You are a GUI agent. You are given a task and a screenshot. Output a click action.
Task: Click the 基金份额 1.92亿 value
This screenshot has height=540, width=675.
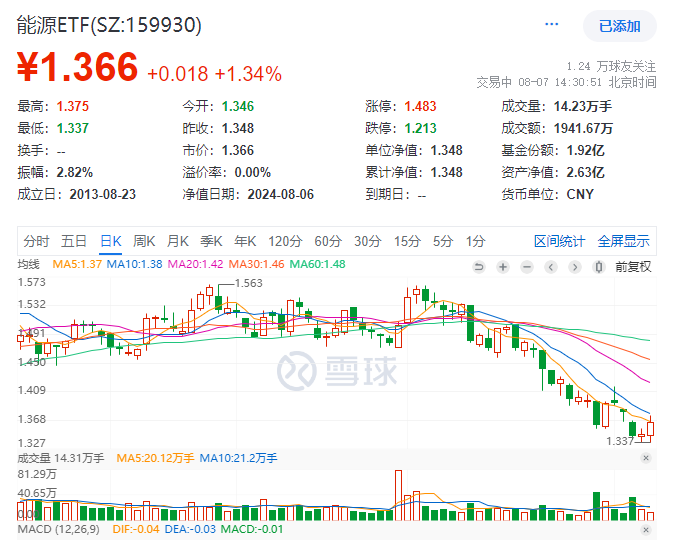click(585, 150)
